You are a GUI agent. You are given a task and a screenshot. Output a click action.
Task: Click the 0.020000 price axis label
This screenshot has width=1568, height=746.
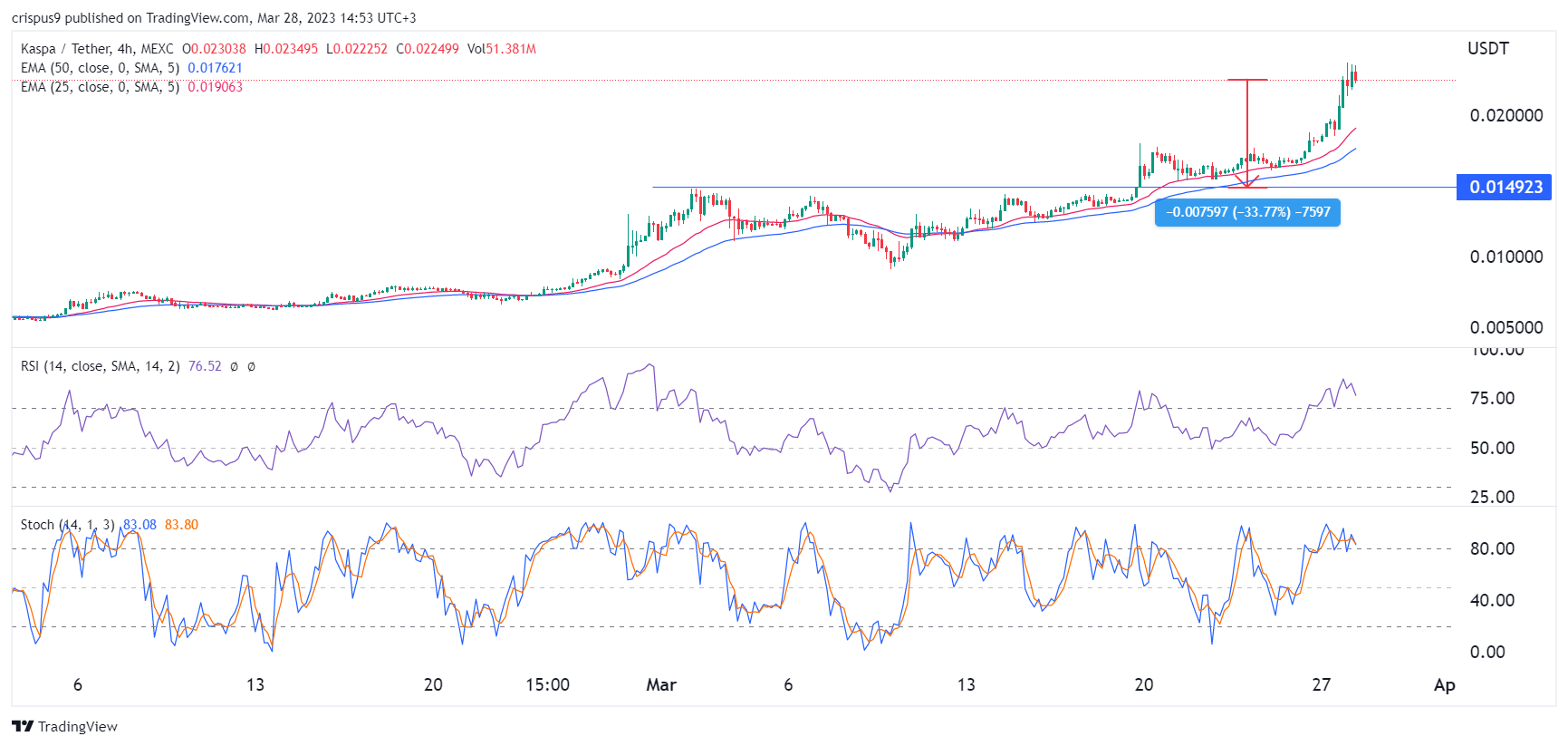(1506, 115)
